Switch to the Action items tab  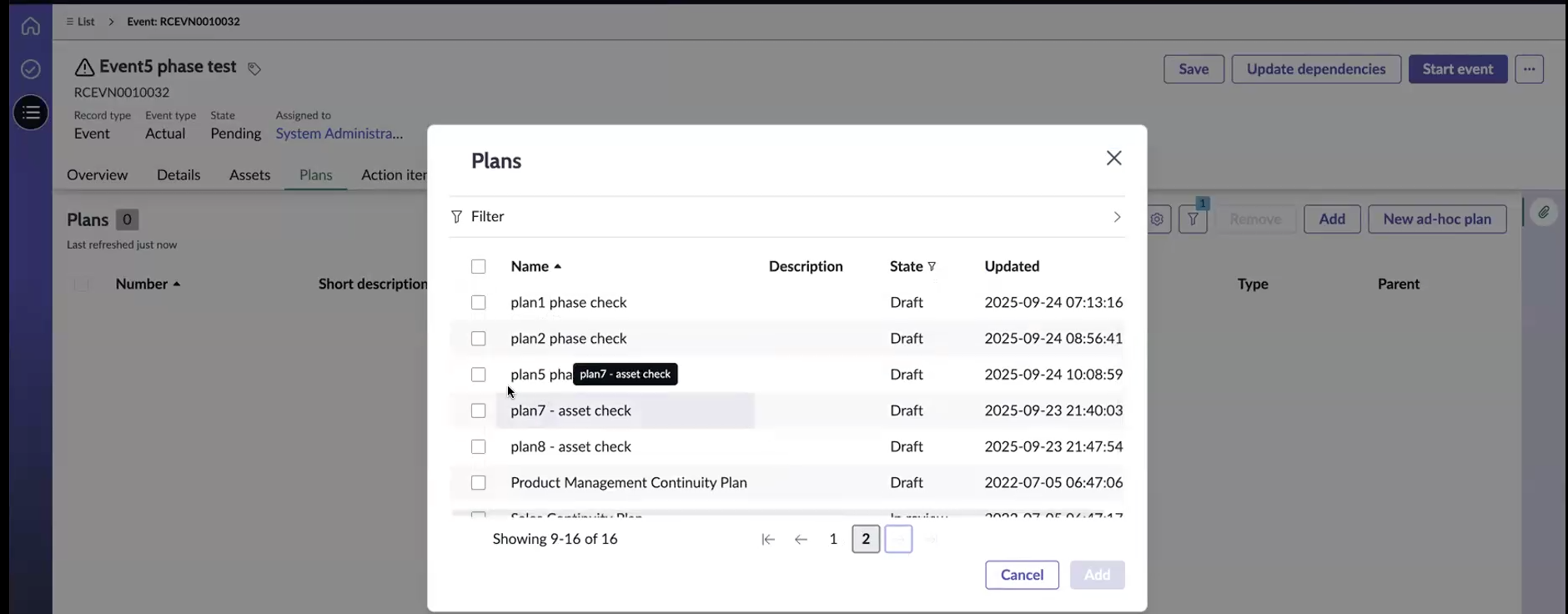(394, 175)
